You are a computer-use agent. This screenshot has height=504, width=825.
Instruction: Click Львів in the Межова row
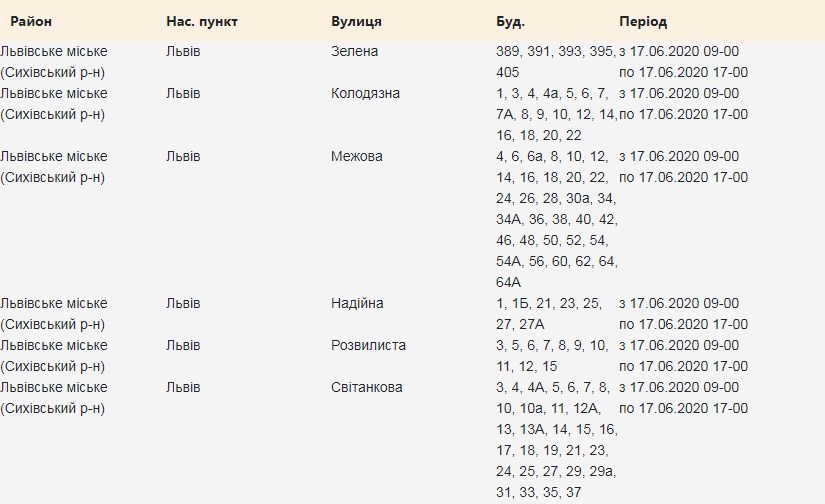(183, 156)
